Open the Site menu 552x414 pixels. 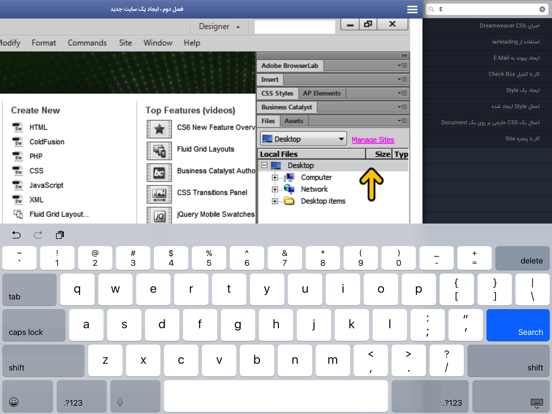pos(125,43)
